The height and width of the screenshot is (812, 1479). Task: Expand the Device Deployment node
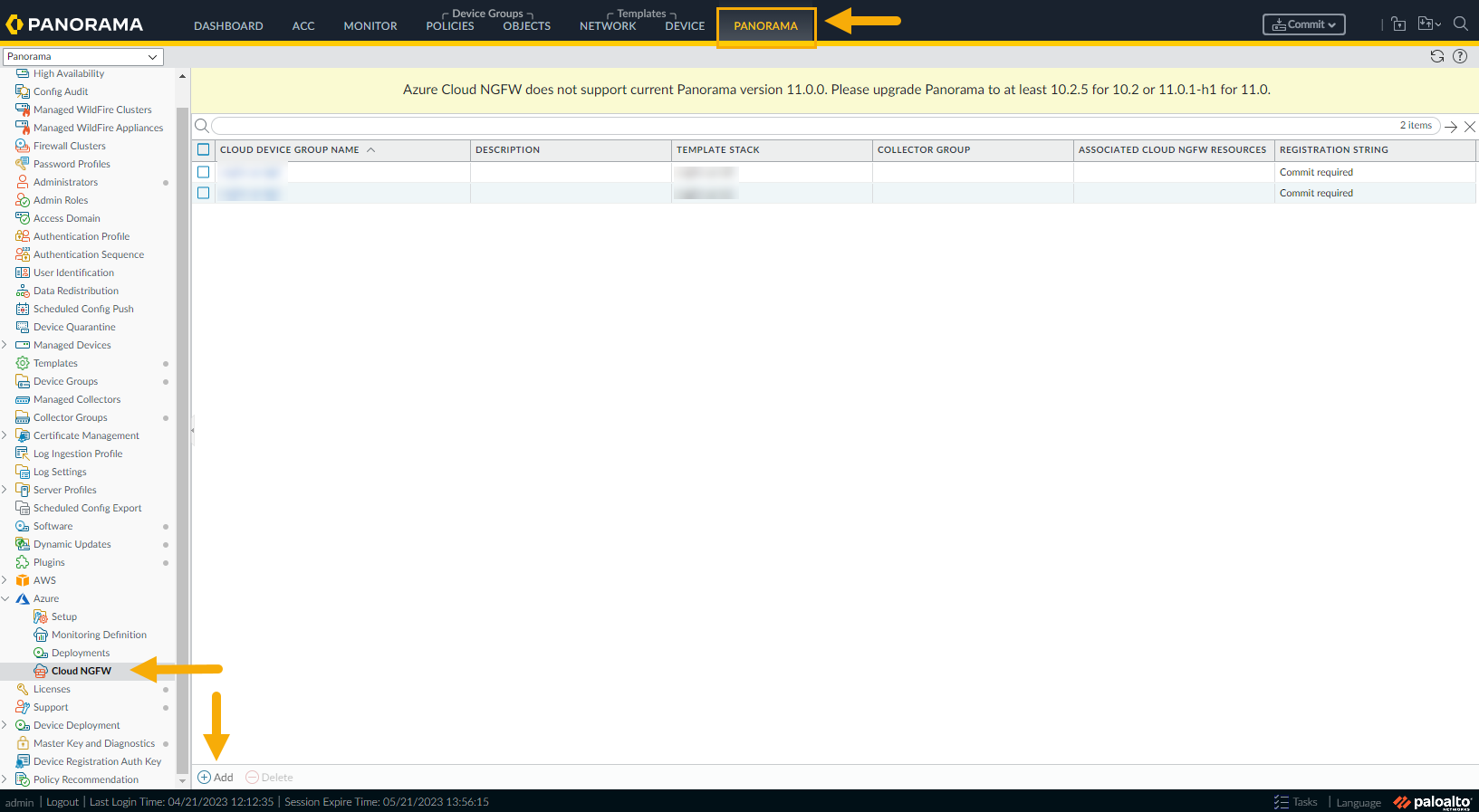(5, 725)
